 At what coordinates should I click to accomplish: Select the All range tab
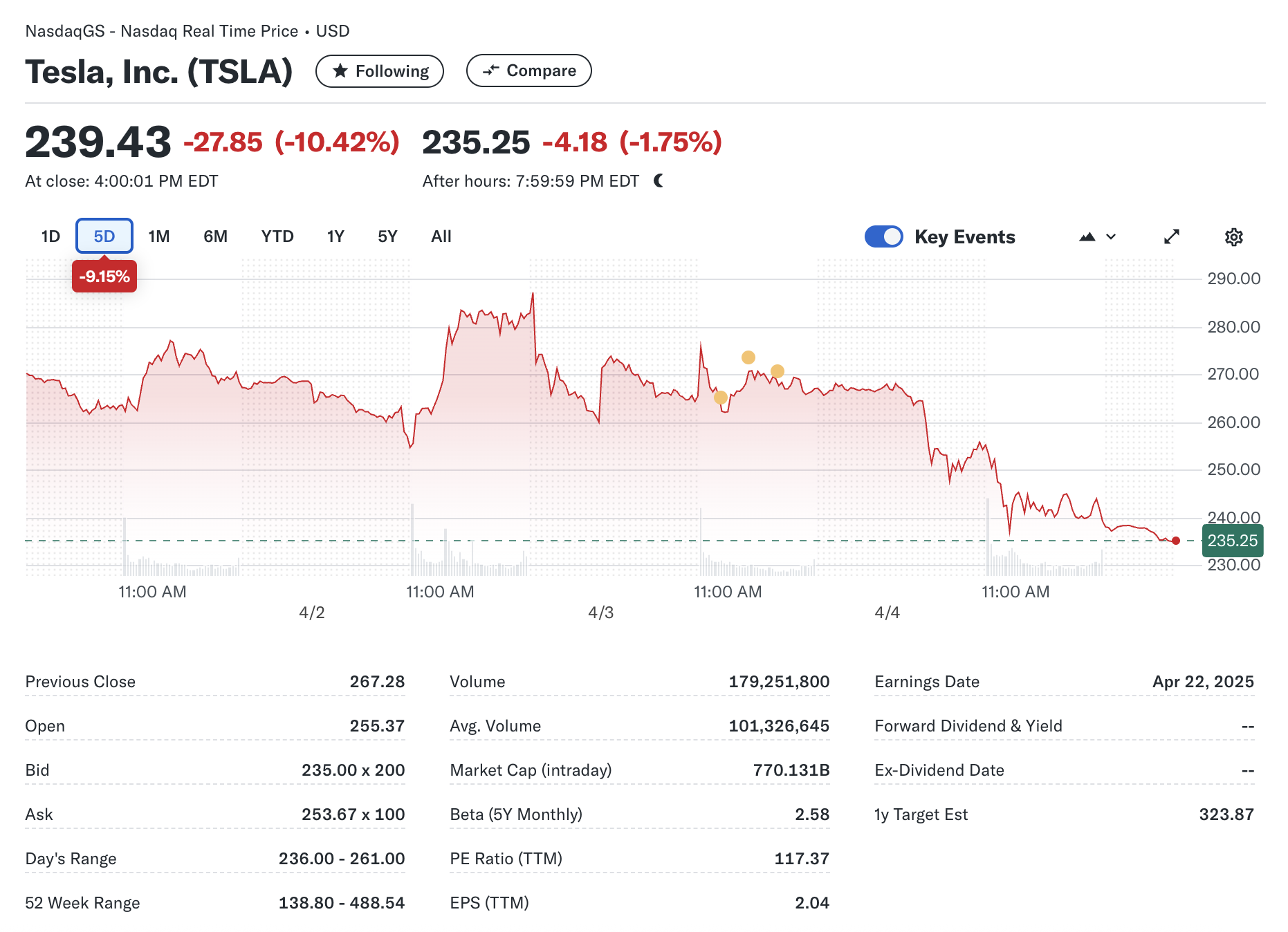coord(441,236)
